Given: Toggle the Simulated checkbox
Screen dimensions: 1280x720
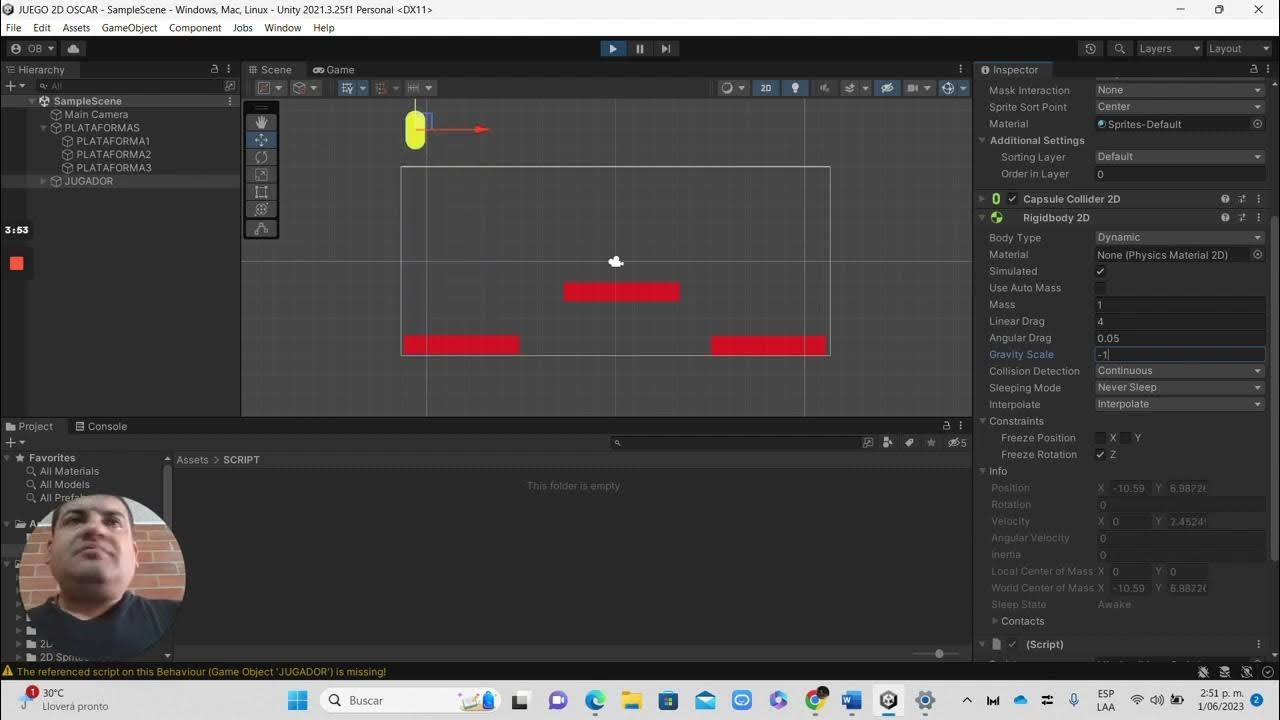Looking at the screenshot, I should point(1101,271).
